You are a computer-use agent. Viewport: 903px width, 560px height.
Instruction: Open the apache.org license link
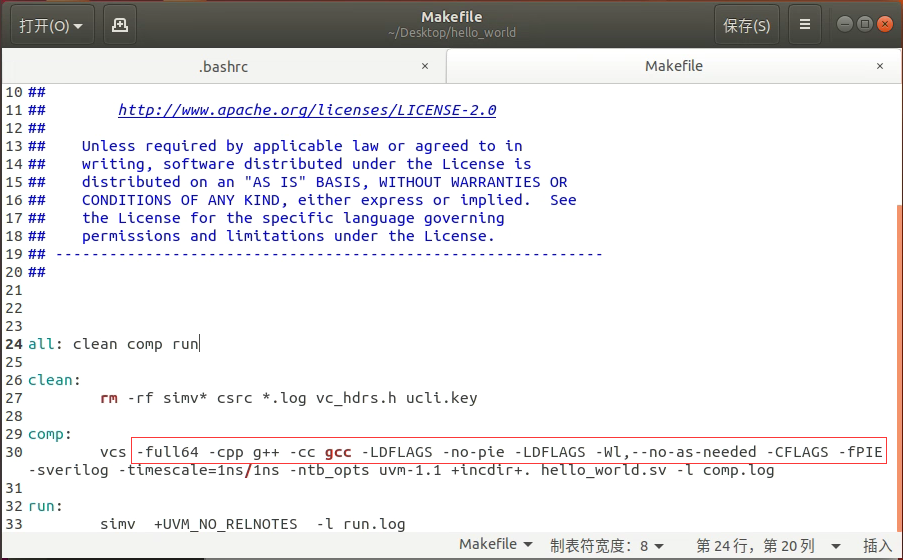click(x=307, y=110)
